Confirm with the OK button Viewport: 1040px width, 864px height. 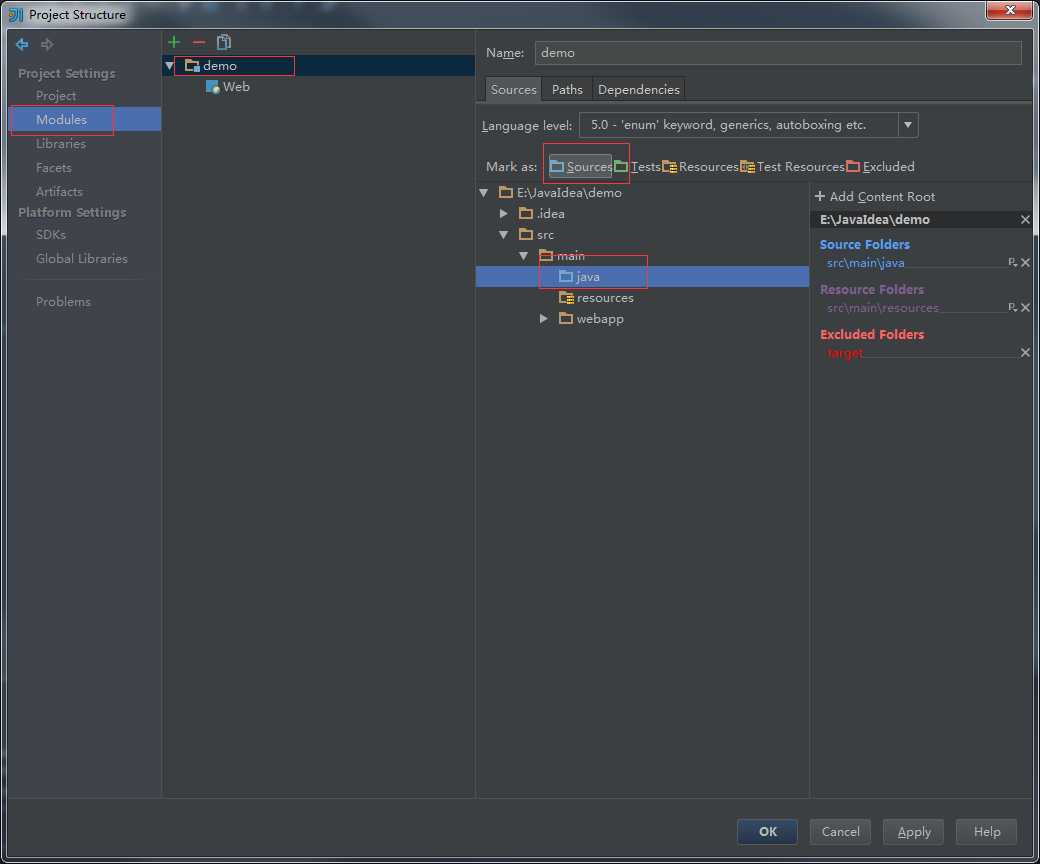pyautogui.click(x=767, y=832)
